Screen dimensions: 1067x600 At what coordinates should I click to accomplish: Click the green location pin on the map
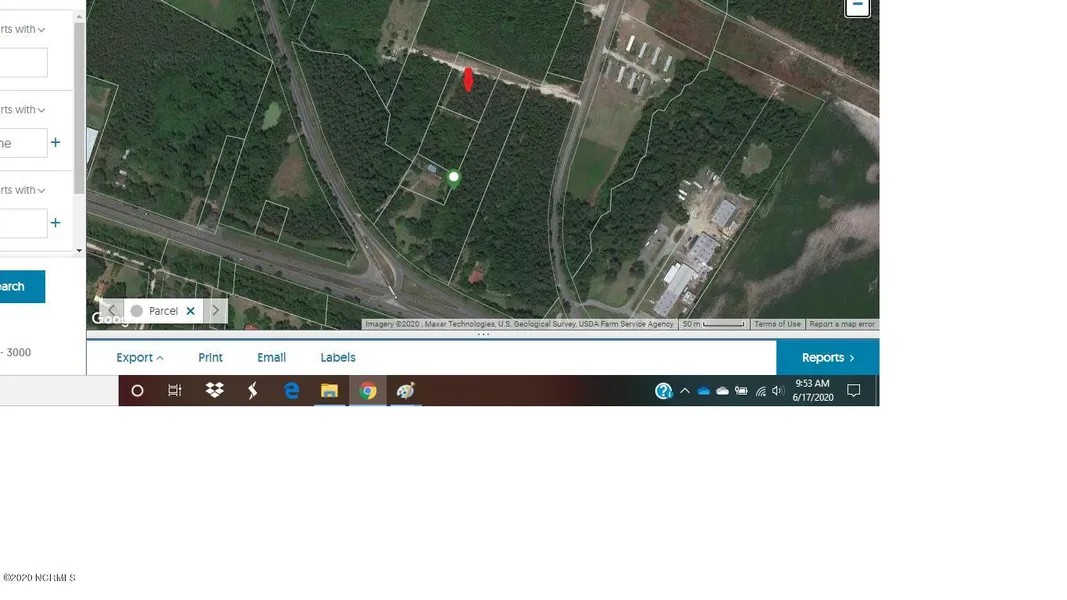(x=454, y=179)
